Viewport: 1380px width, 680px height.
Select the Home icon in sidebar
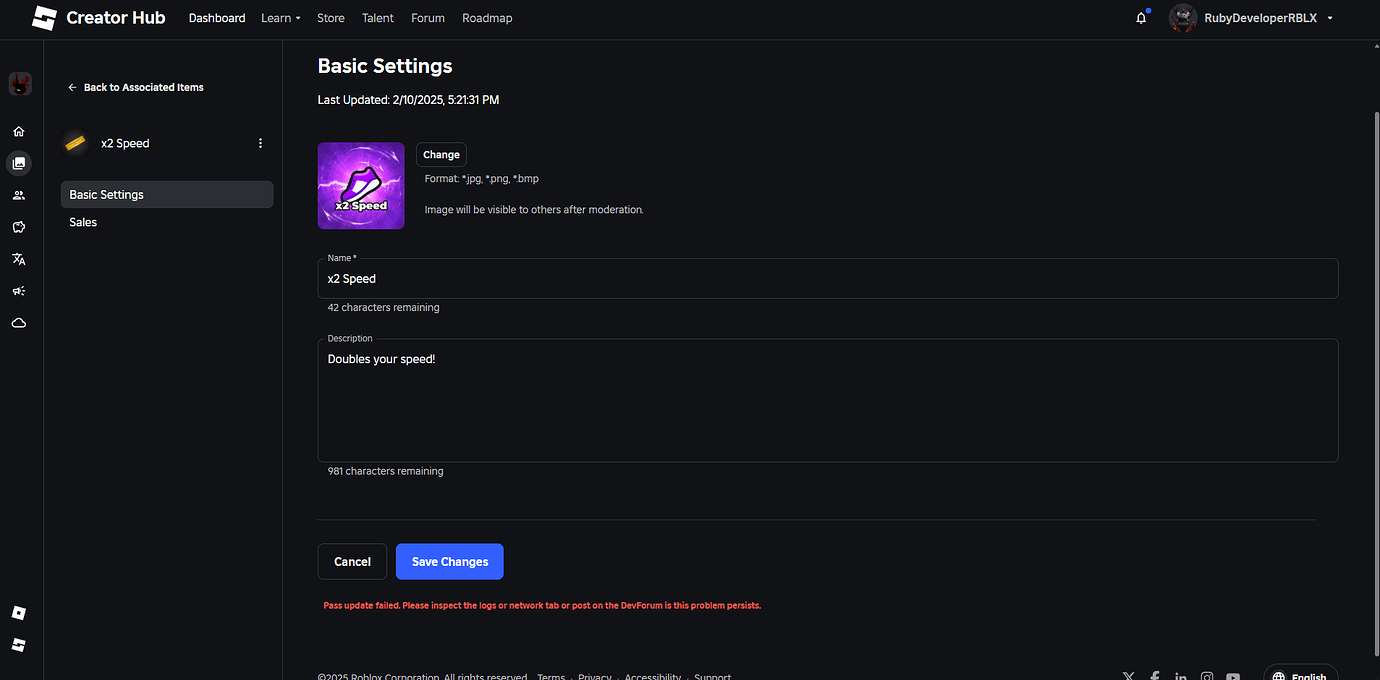click(18, 131)
